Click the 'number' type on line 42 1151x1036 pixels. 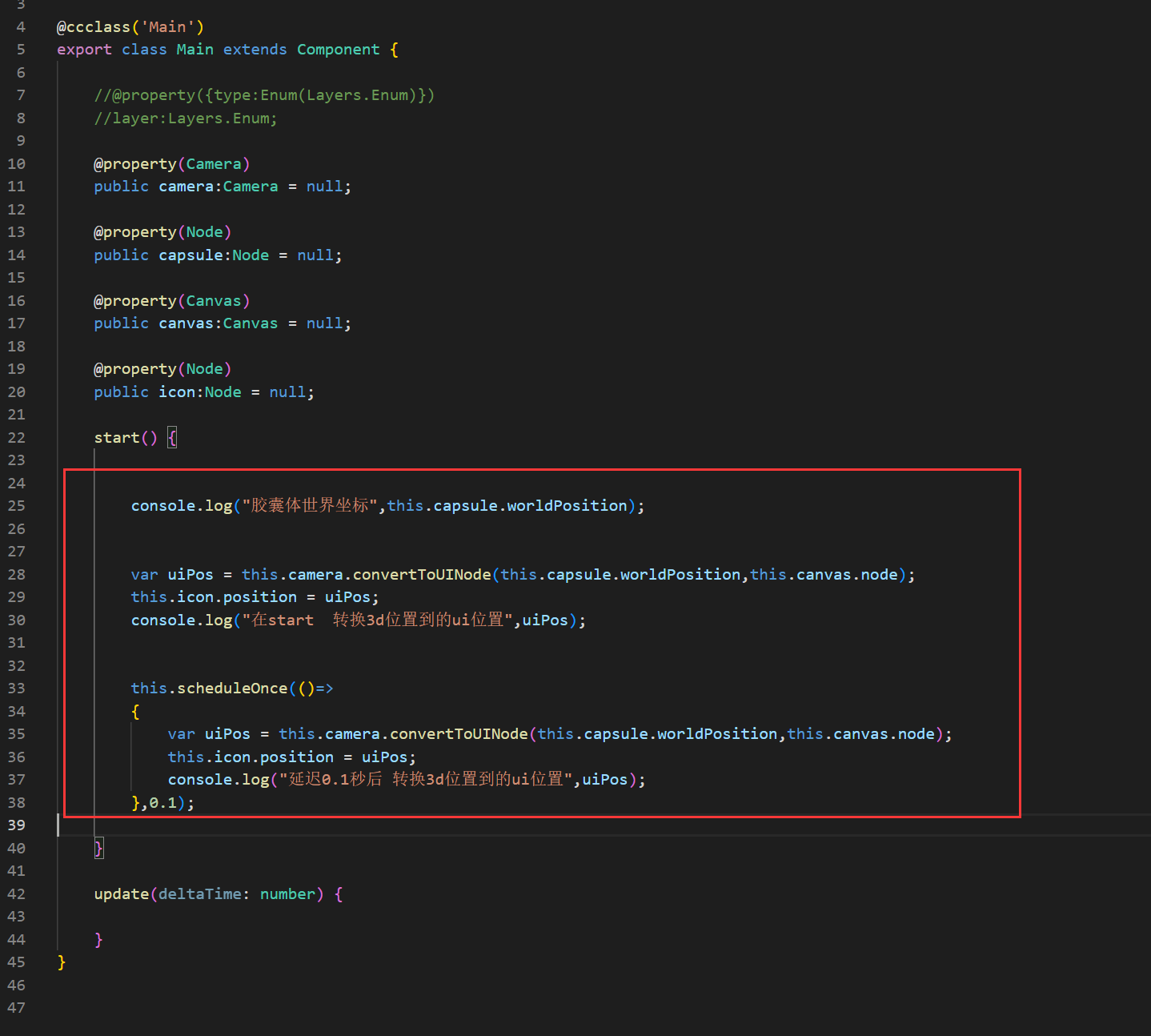pos(287,894)
